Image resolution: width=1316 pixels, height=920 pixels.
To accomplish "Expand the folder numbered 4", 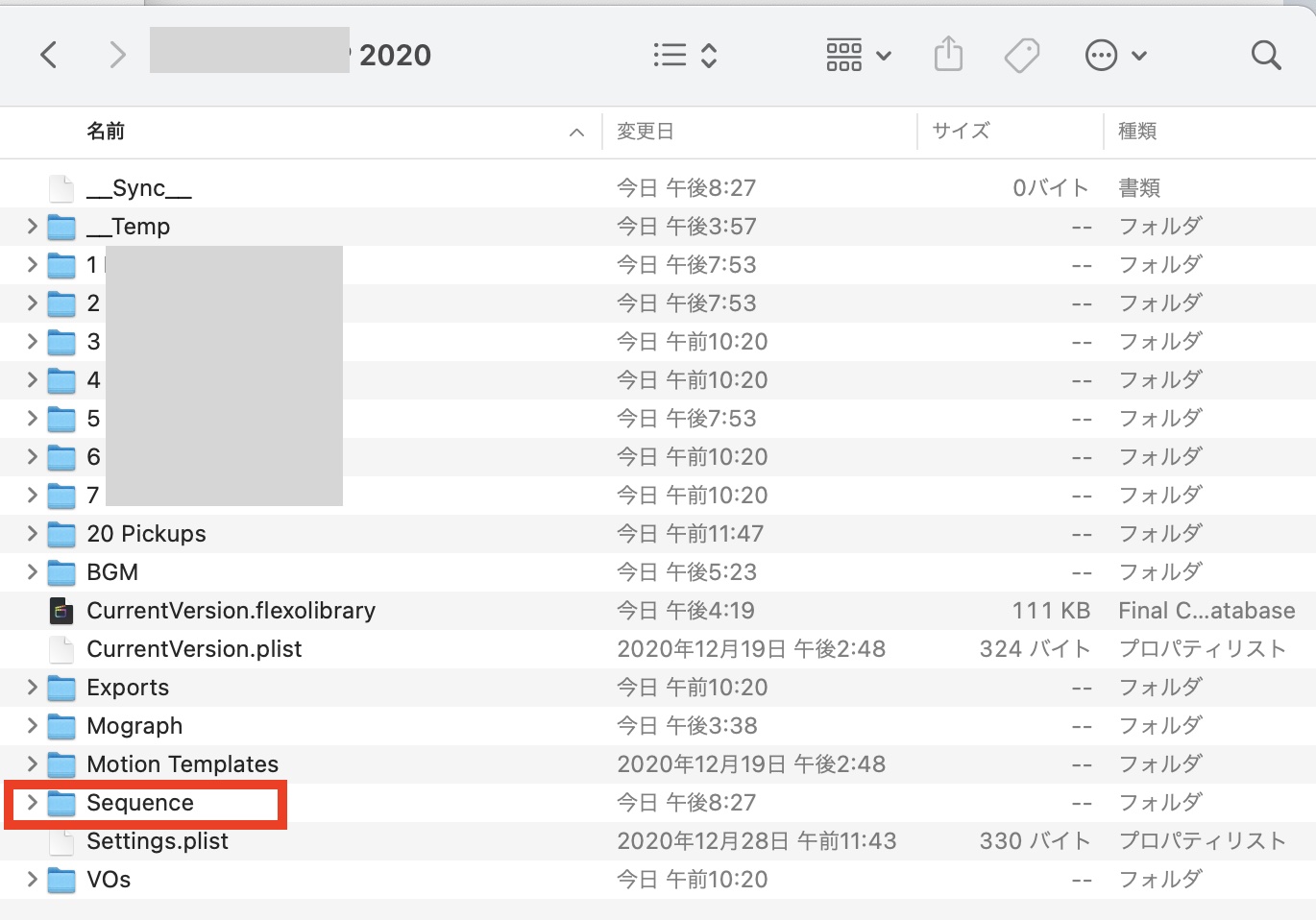I will [x=32, y=380].
